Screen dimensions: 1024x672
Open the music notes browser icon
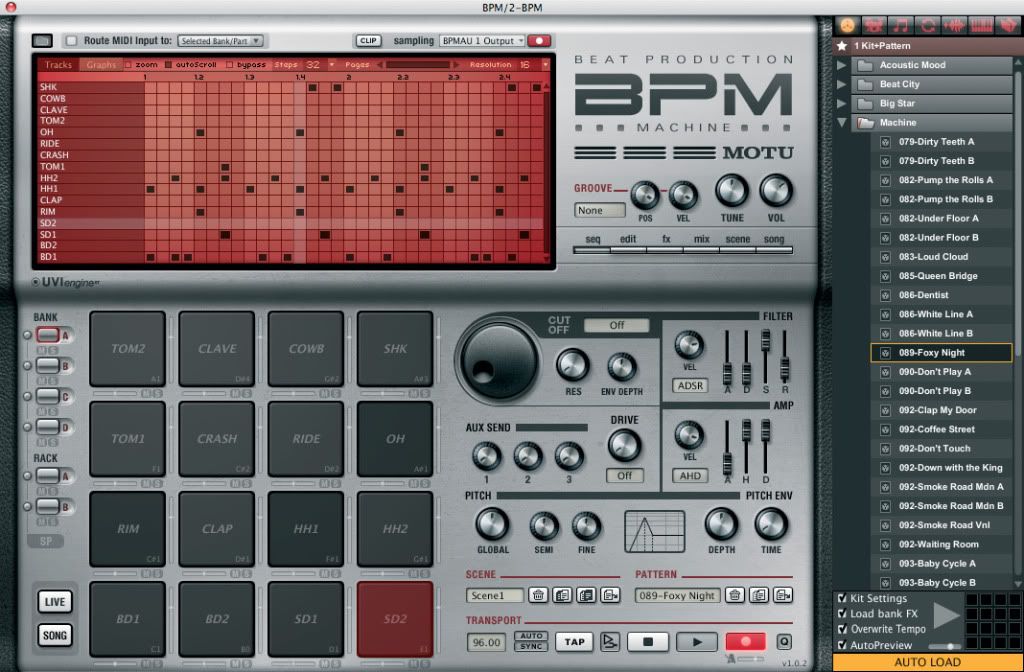[x=901, y=25]
